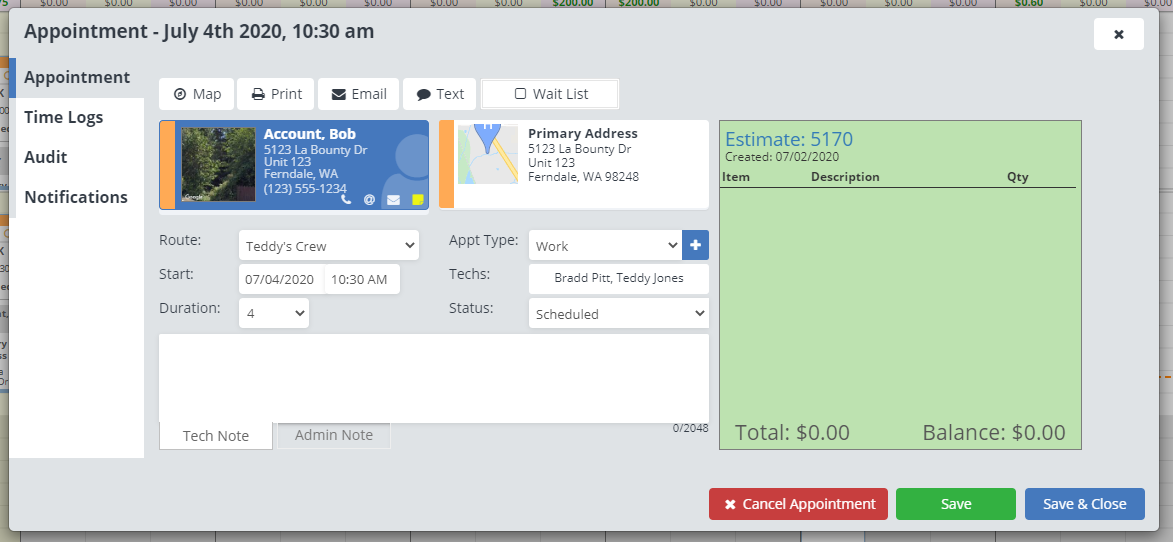Click the envelope icon on Bob's account card
The image size is (1173, 542).
[393, 200]
